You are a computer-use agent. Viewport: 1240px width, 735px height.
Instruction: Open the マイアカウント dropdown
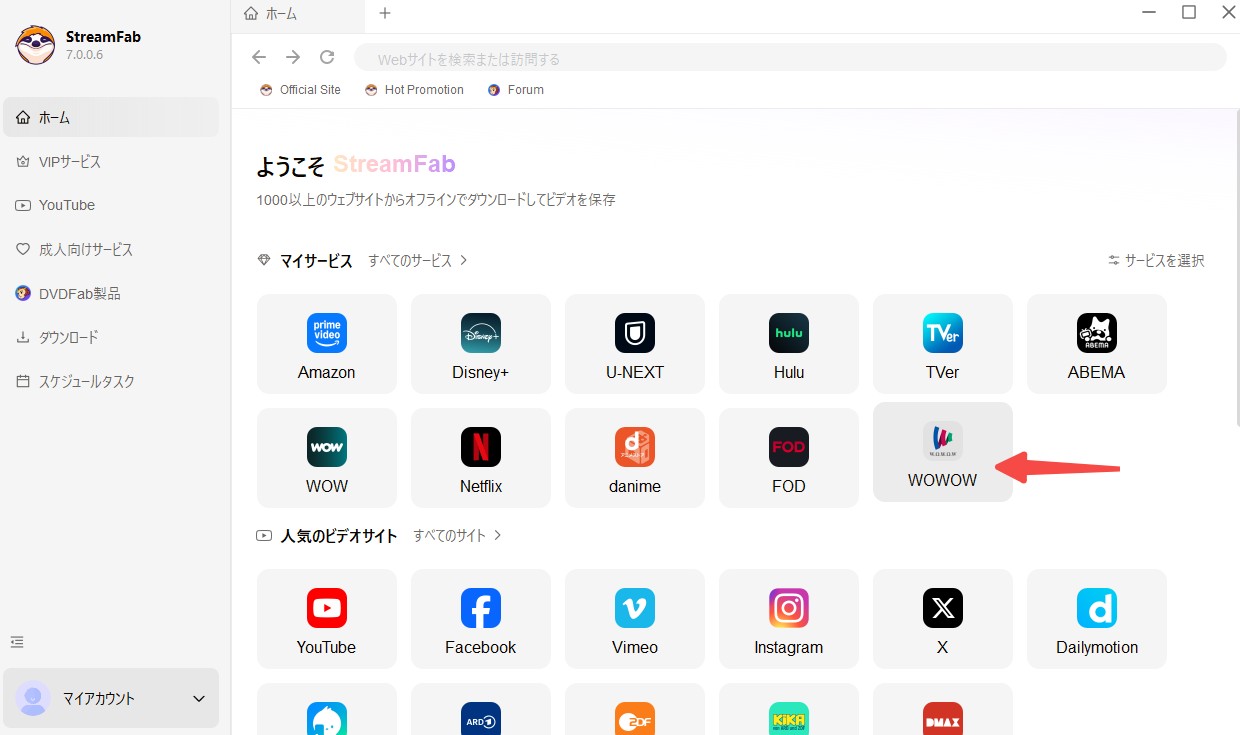pyautogui.click(x=110, y=698)
